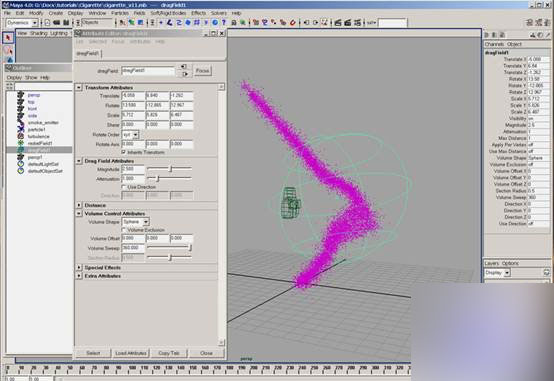Click the Magnitude value field
This screenshot has height=381, width=554.
point(133,169)
